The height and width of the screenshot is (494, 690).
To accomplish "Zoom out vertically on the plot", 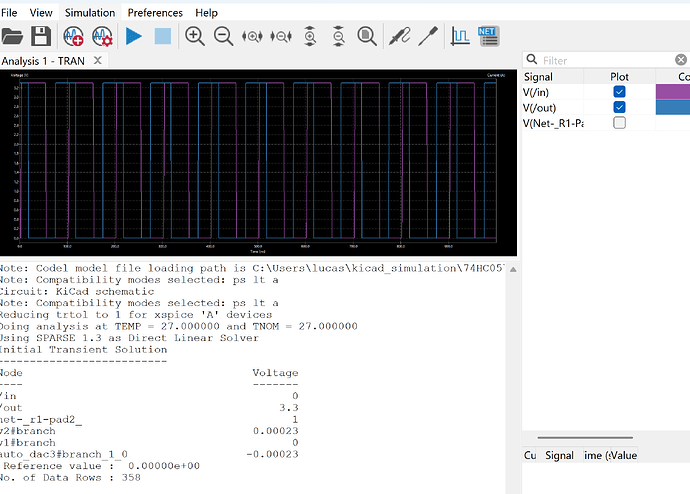I will pos(338,36).
